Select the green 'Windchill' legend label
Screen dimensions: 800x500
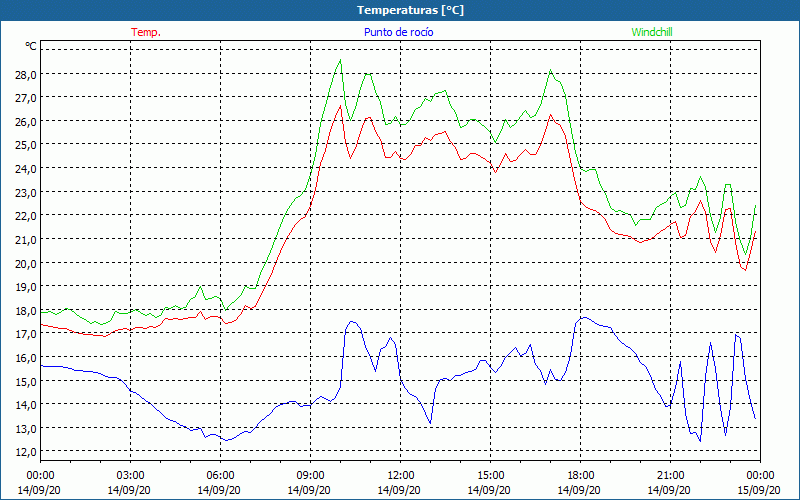click(652, 32)
